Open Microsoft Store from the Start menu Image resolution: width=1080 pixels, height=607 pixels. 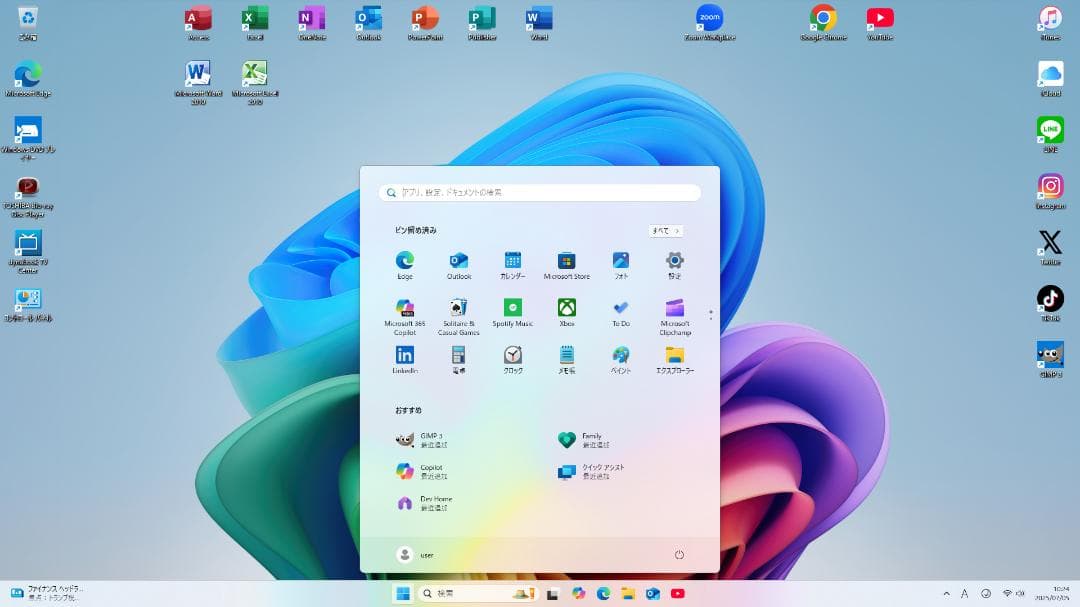566,261
